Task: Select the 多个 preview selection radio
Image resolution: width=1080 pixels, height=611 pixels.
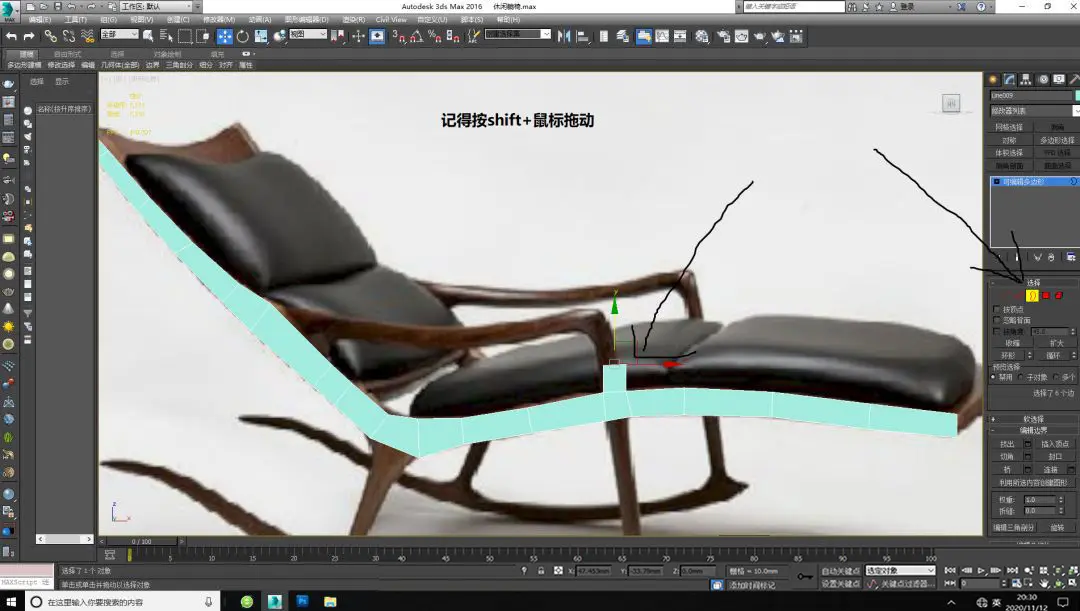Action: [1057, 377]
